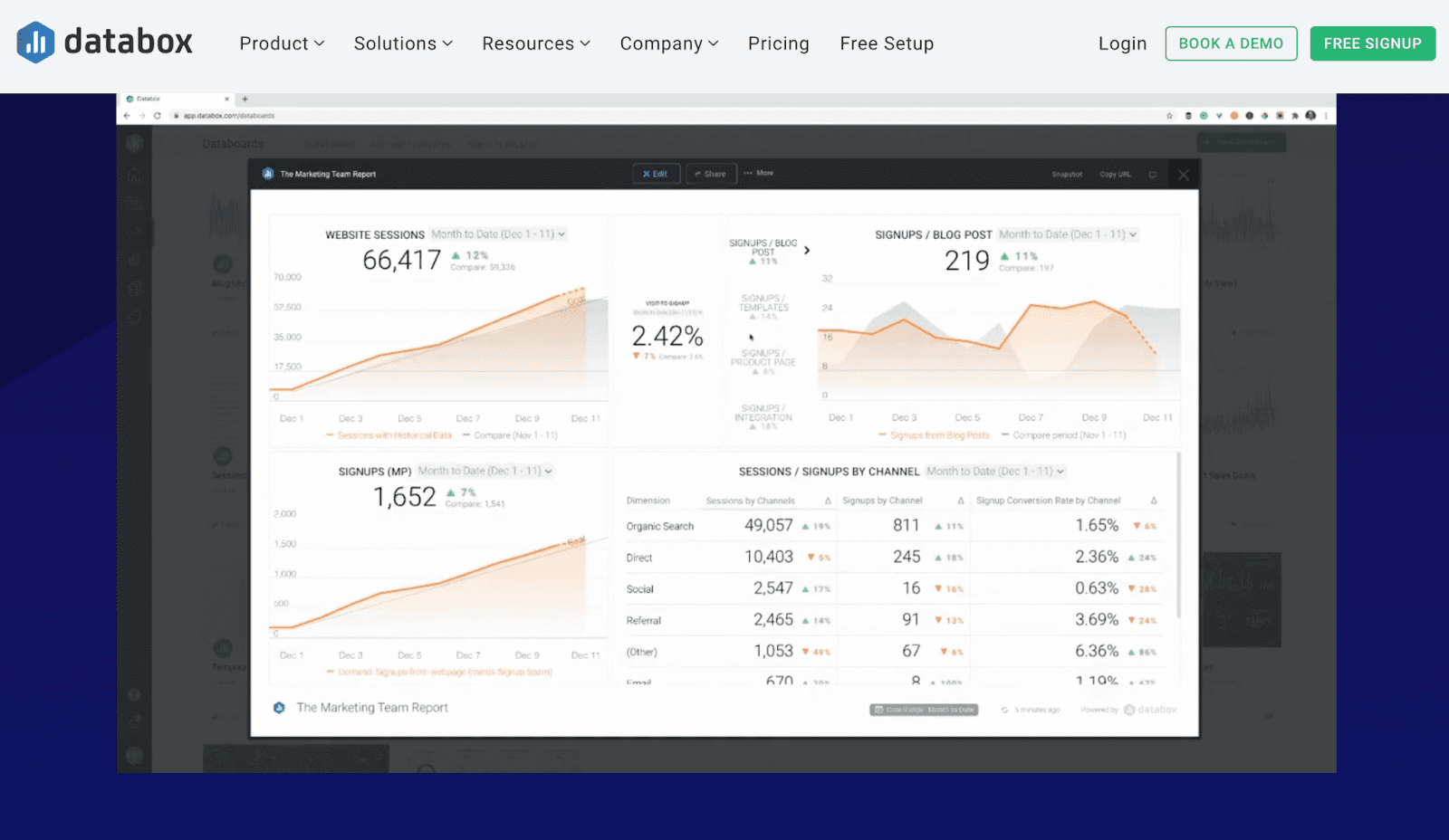This screenshot has height=840, width=1449.
Task: Select the Signups / Templates metric tab
Action: point(763,307)
